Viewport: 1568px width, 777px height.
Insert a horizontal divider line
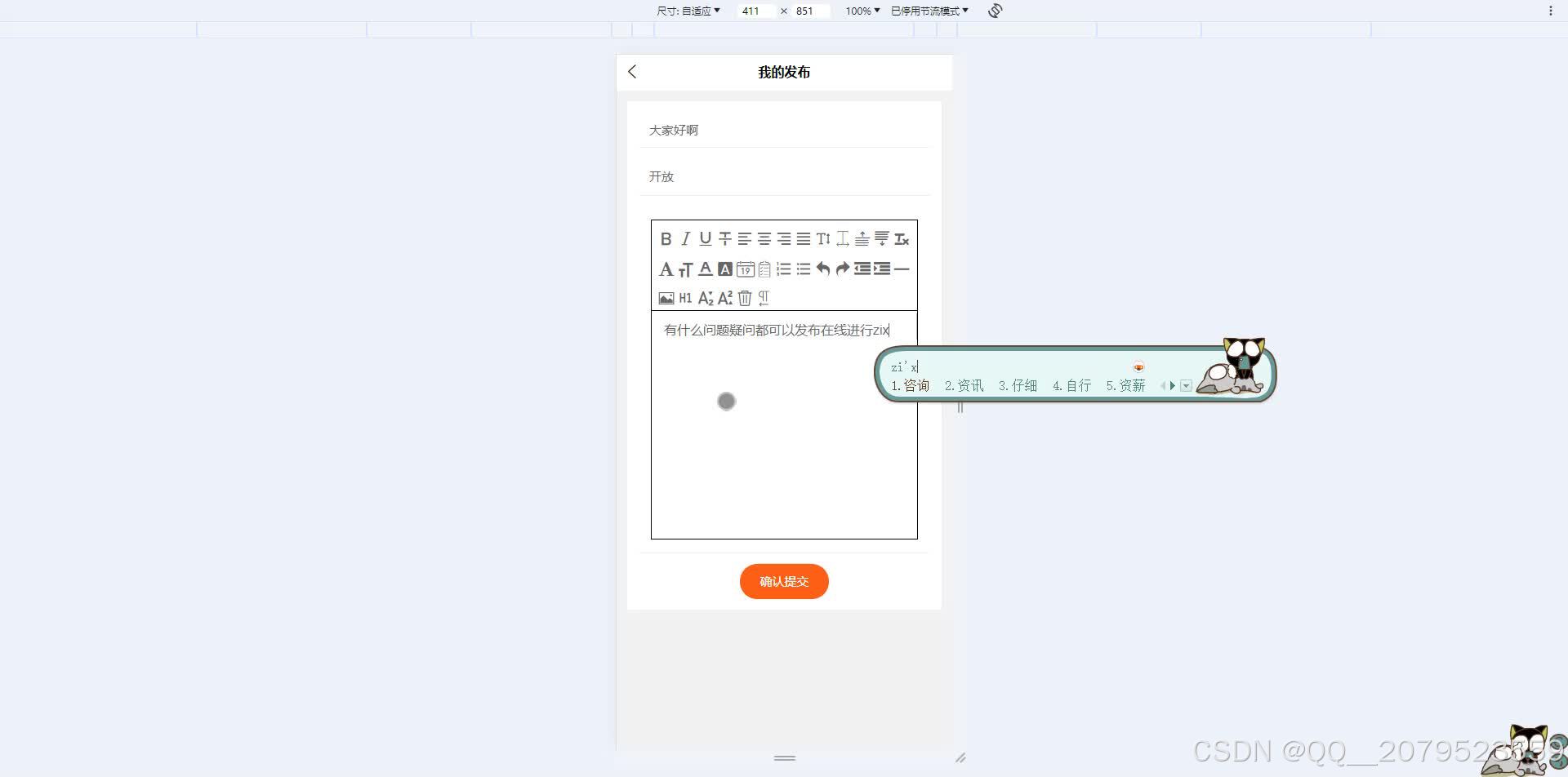click(901, 269)
